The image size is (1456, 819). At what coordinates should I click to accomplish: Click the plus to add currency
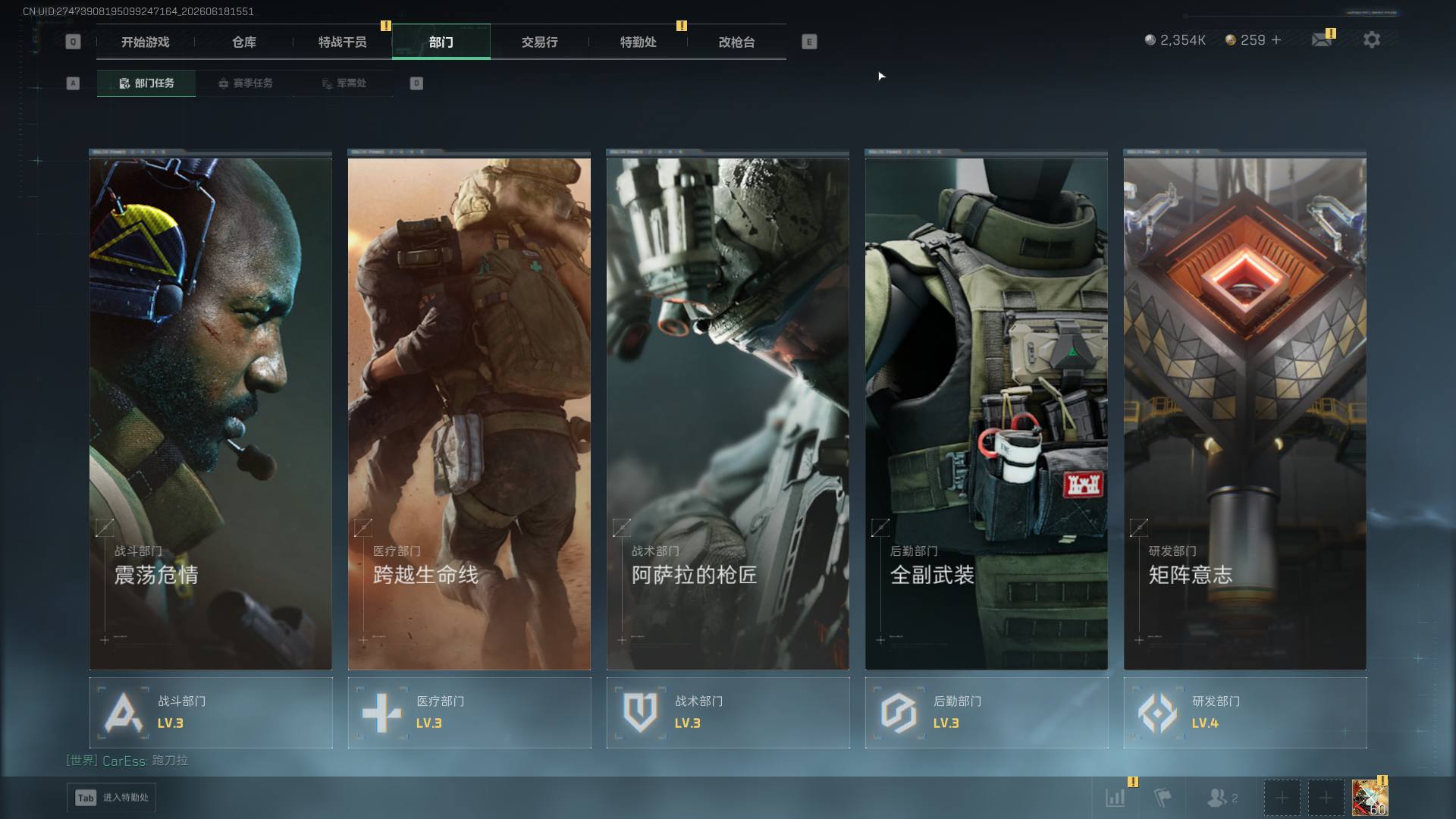point(1276,40)
